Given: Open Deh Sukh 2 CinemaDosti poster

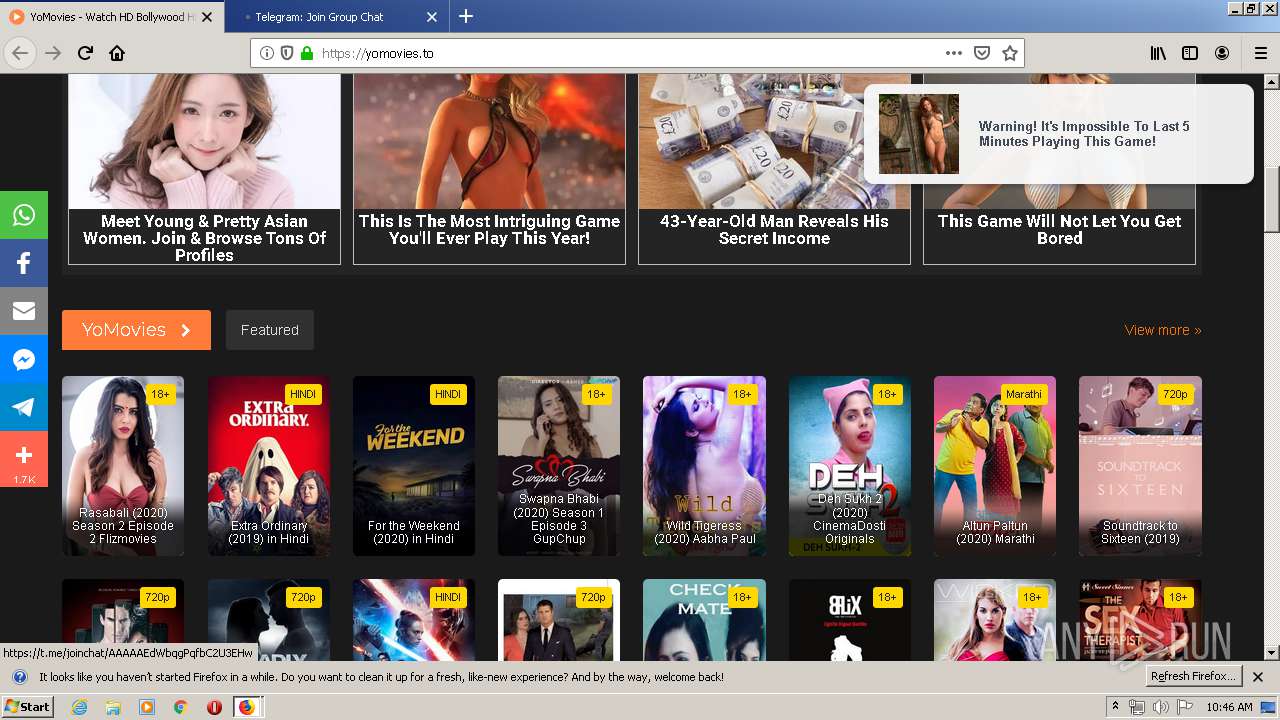Looking at the screenshot, I should pyautogui.click(x=850, y=466).
